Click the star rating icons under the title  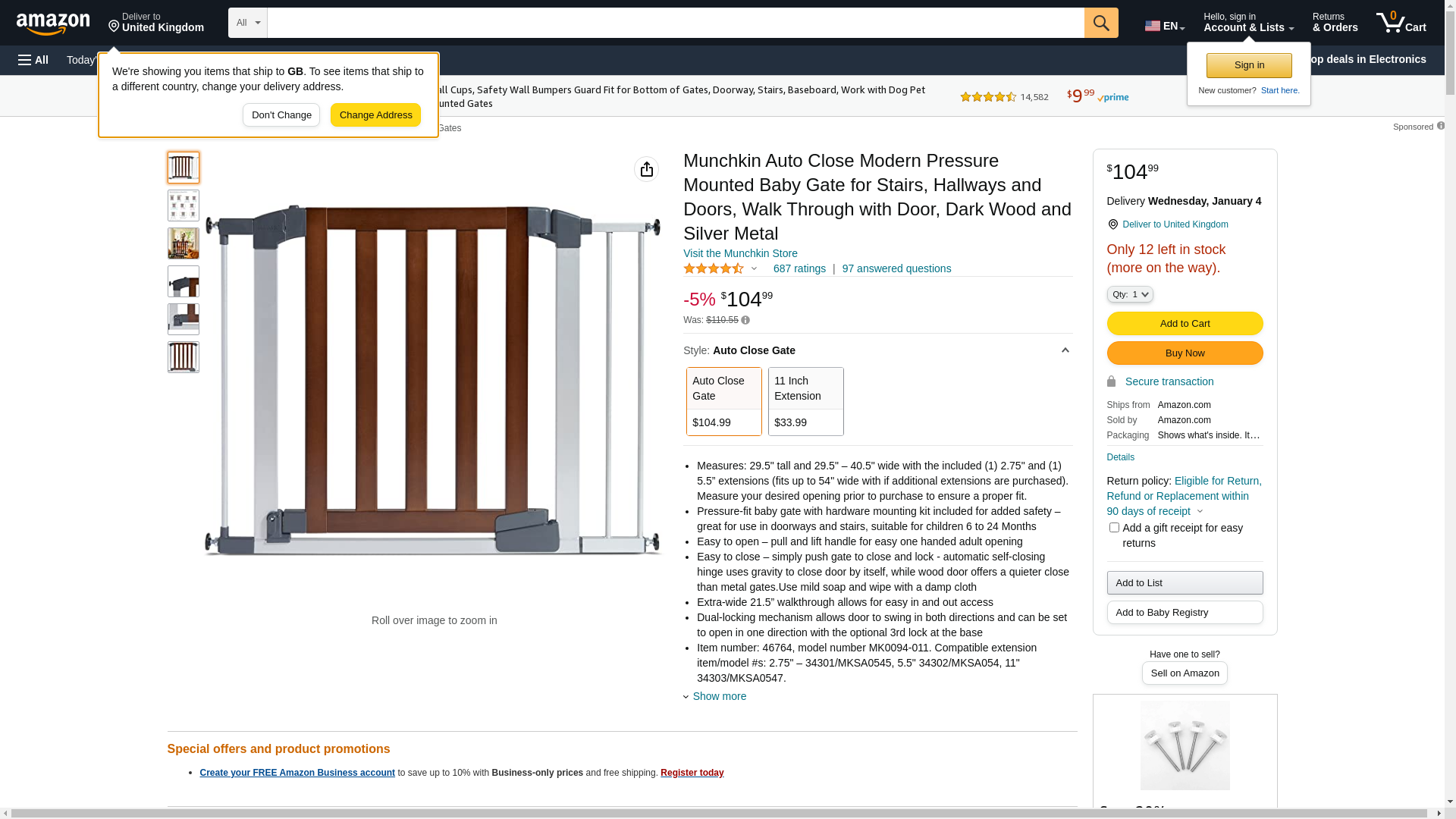714,268
